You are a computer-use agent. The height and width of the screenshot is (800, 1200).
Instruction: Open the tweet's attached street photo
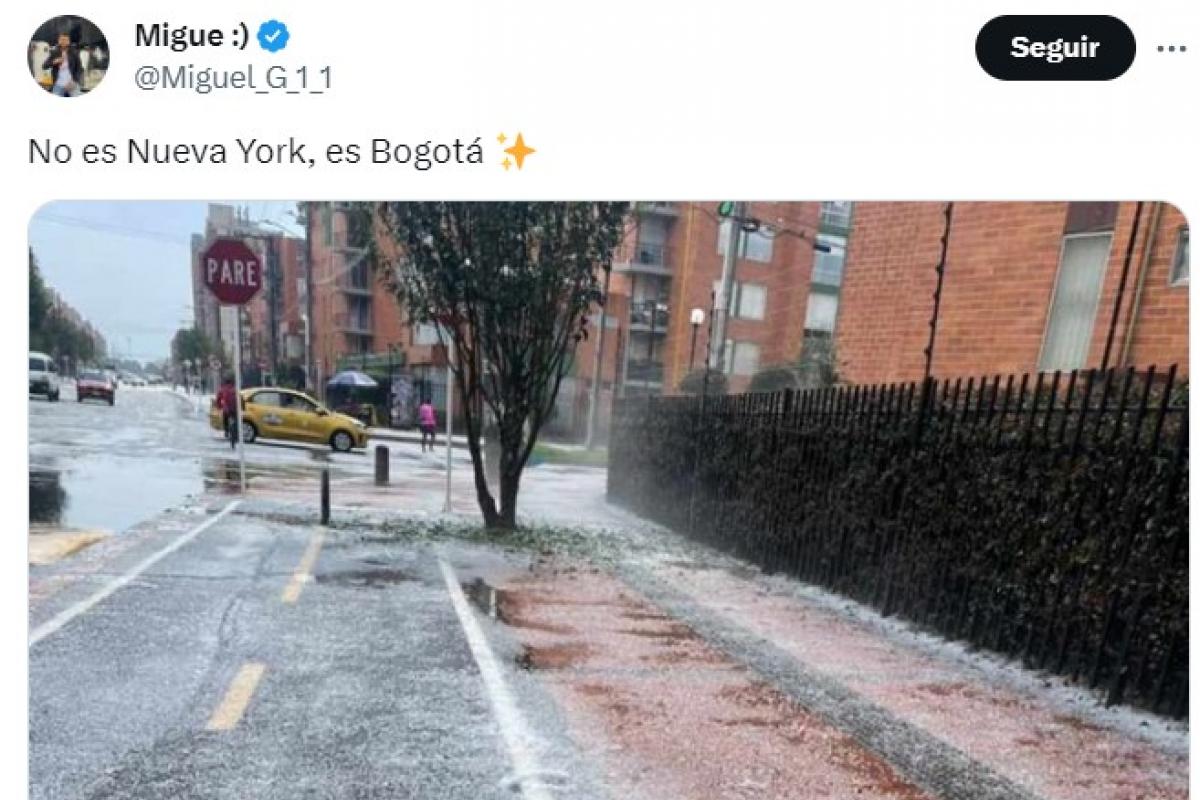[608, 500]
